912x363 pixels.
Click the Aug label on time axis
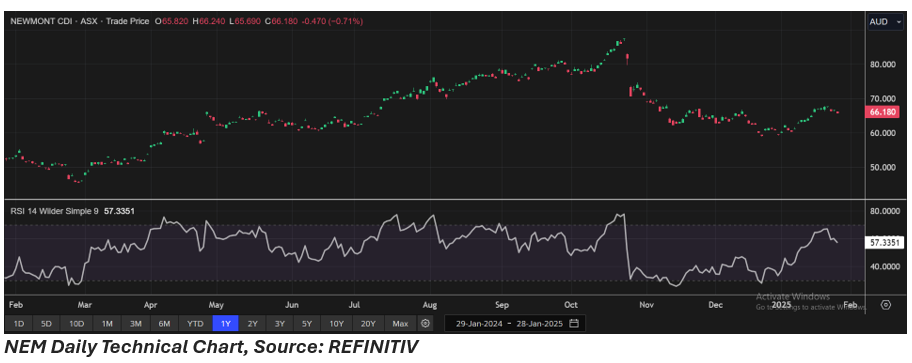click(430, 305)
